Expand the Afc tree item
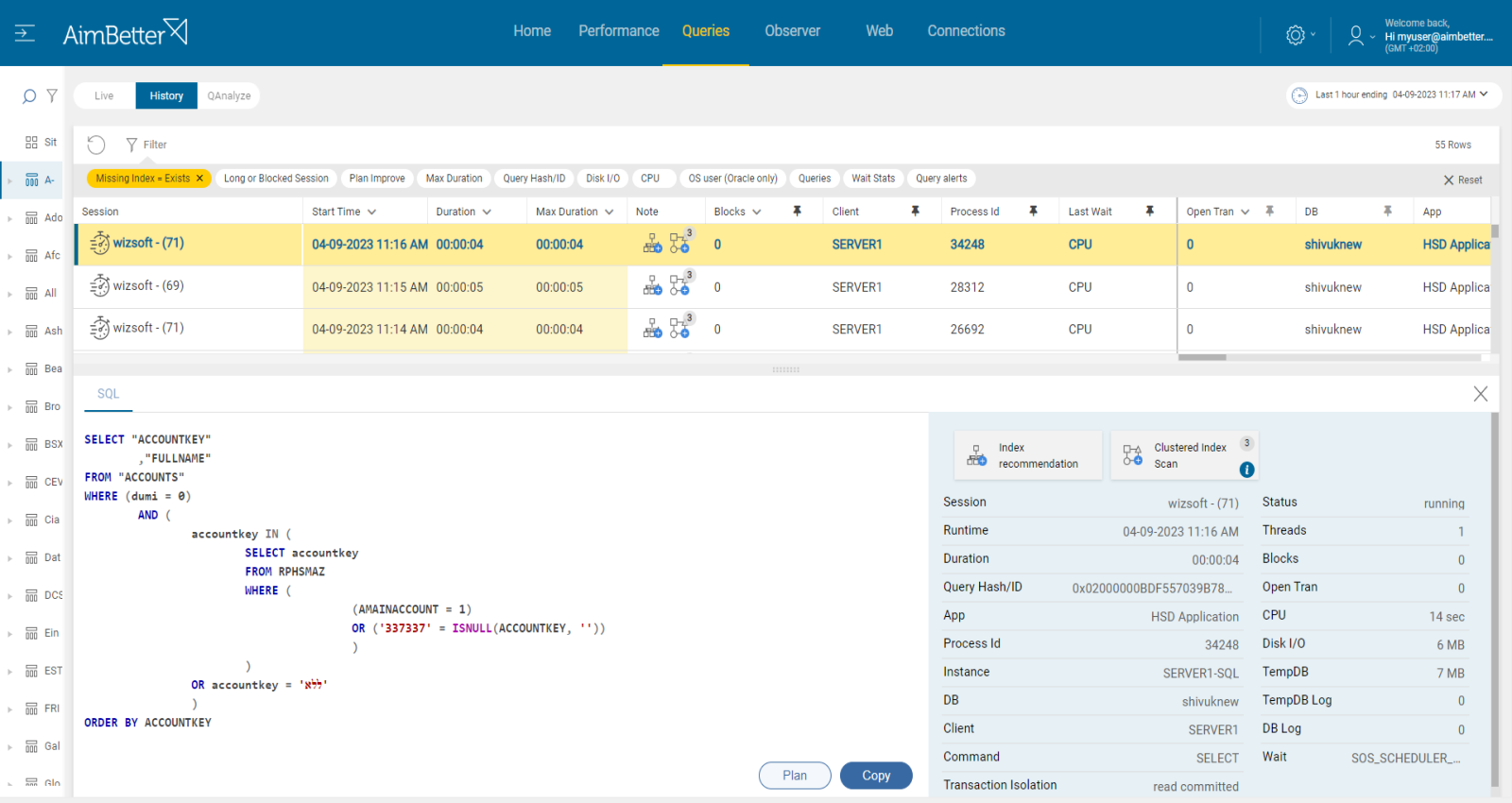 9,256
